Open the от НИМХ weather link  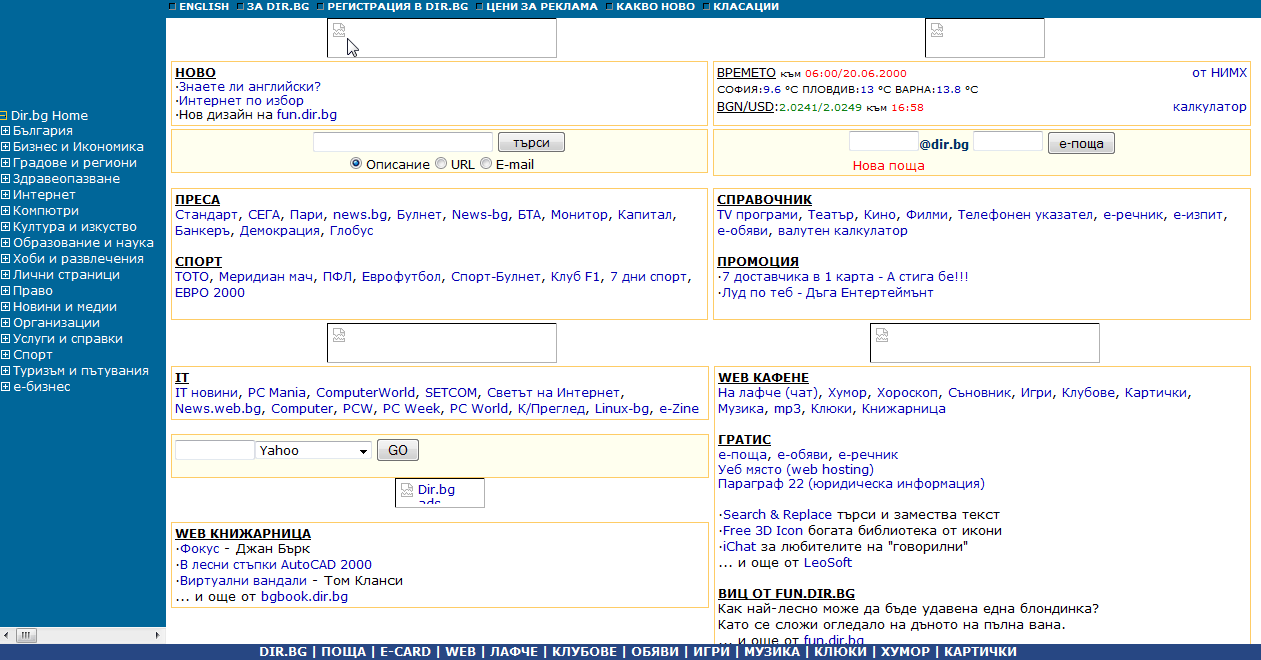(1219, 73)
